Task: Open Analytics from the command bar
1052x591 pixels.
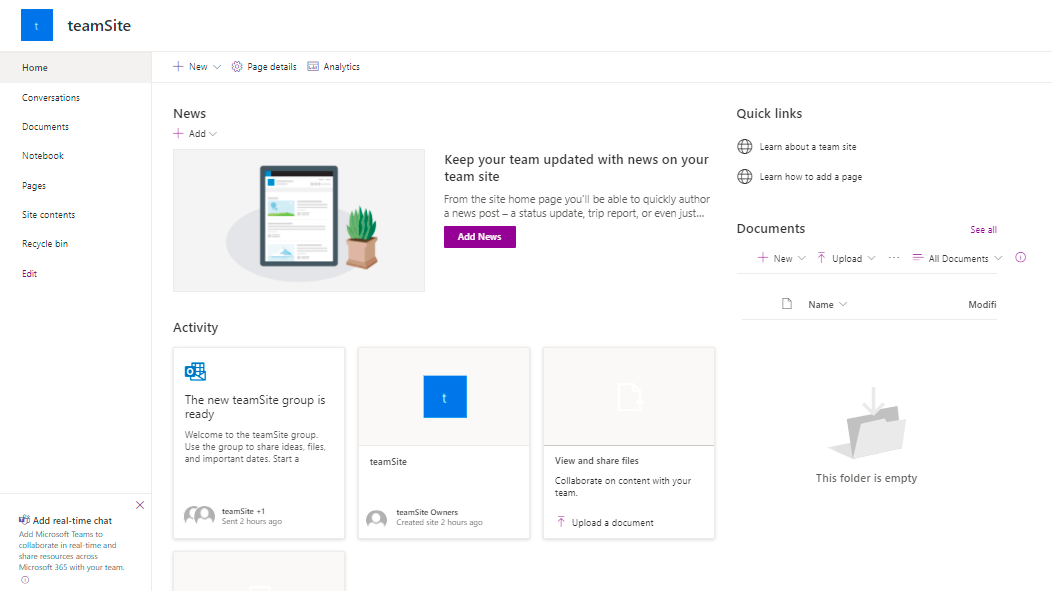Action: coord(333,67)
